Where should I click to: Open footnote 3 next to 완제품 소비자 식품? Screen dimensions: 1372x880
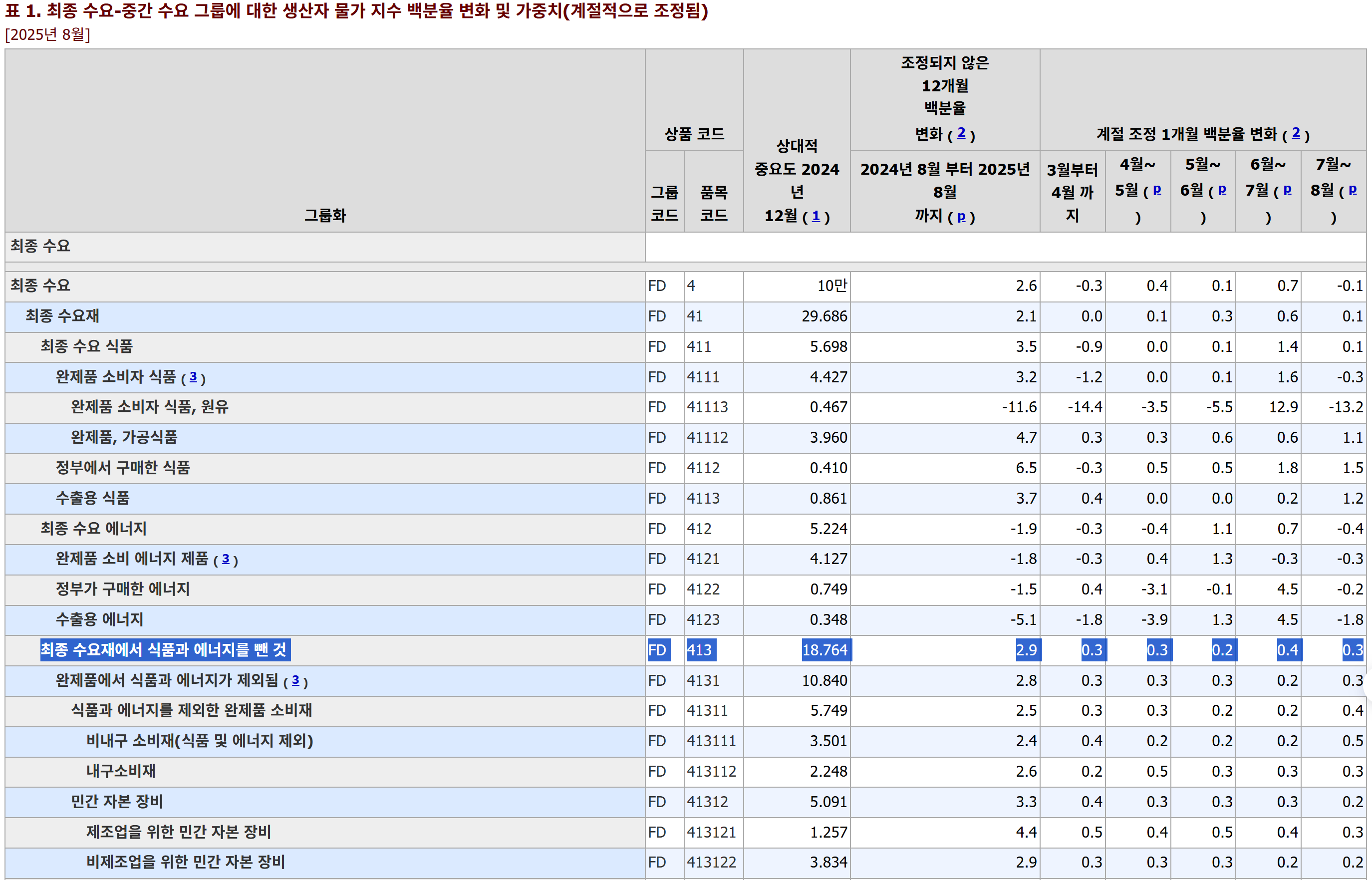click(x=193, y=377)
